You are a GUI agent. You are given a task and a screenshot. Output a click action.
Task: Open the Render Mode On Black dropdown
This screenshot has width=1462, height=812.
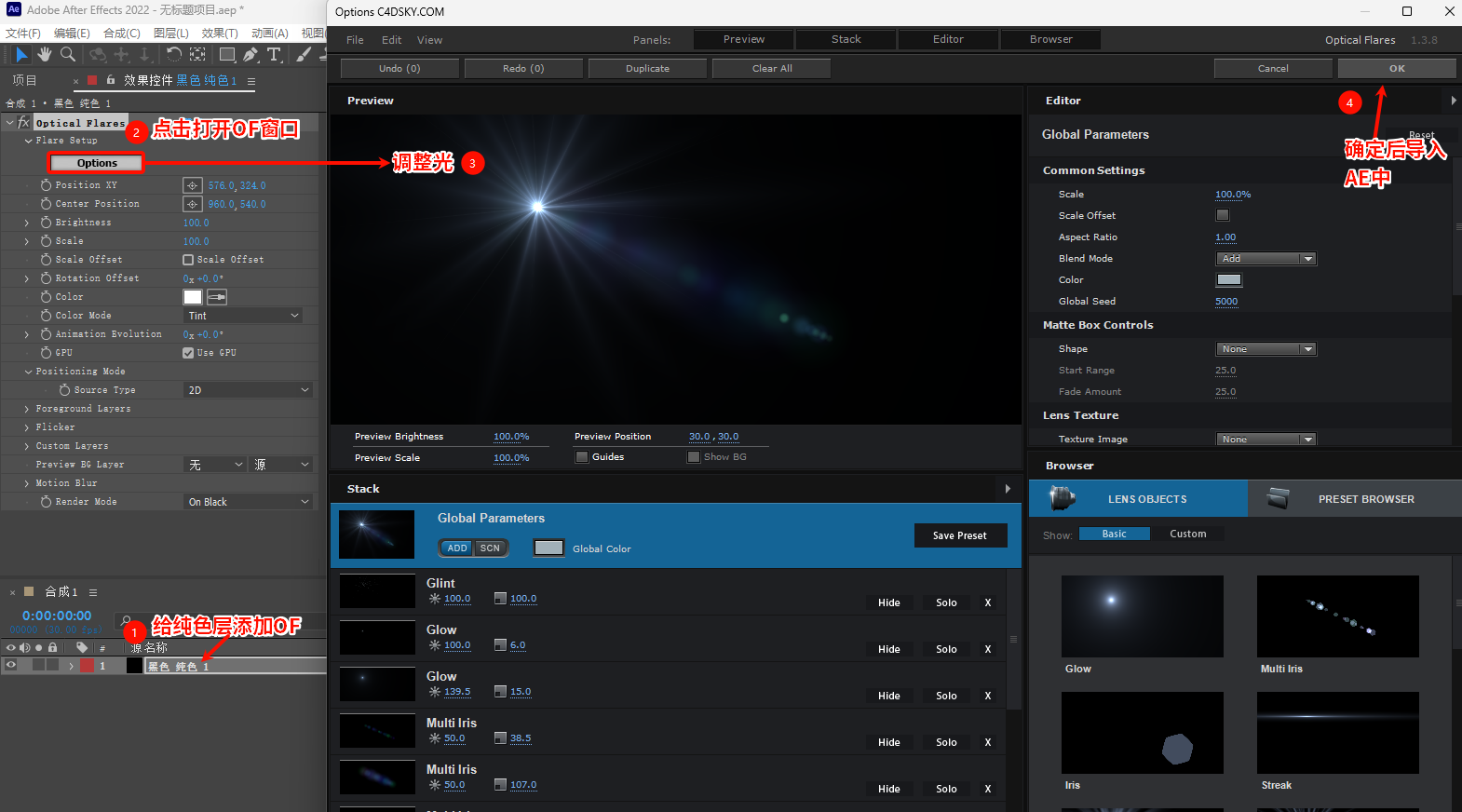click(248, 502)
